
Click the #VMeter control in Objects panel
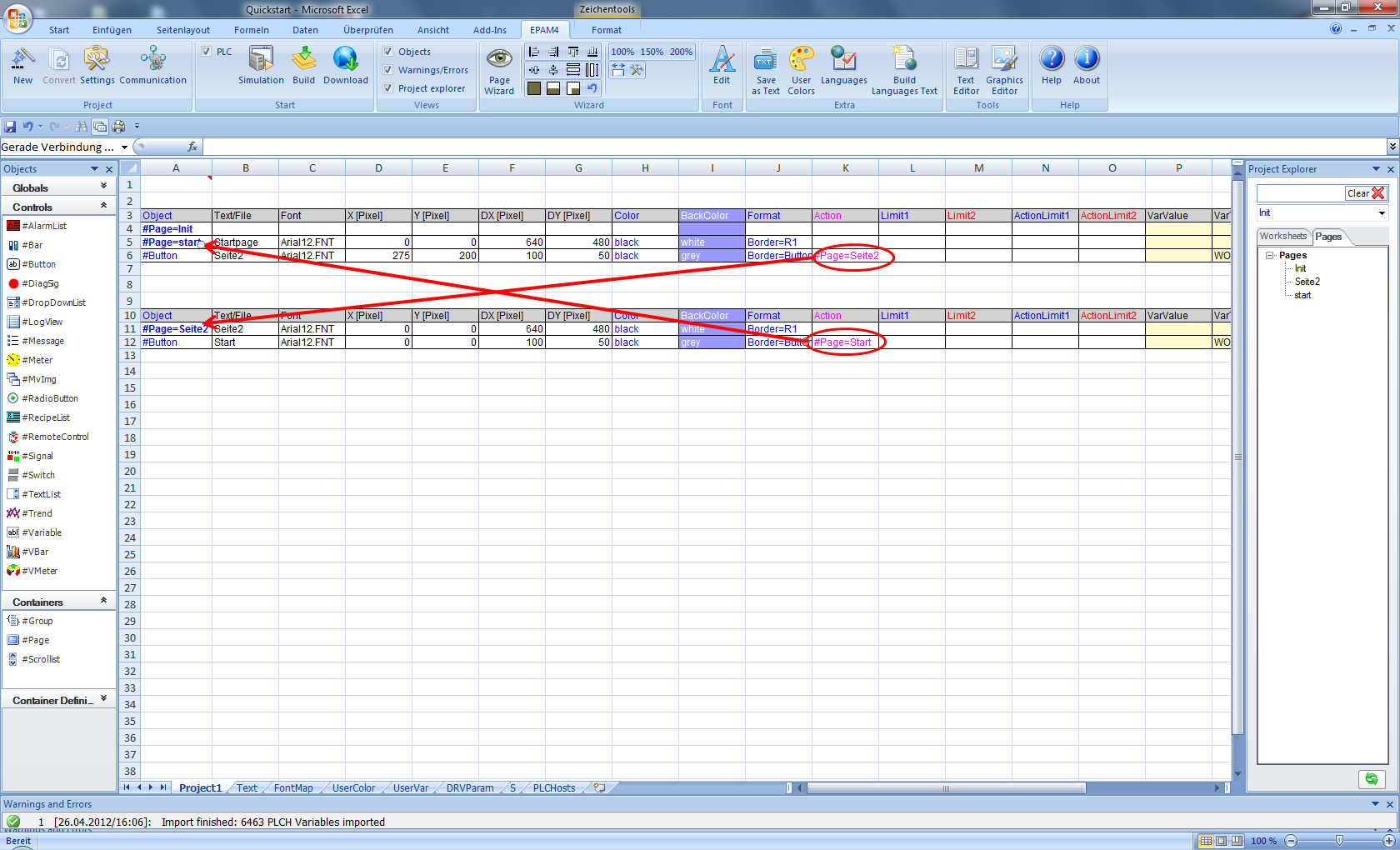pos(32,571)
